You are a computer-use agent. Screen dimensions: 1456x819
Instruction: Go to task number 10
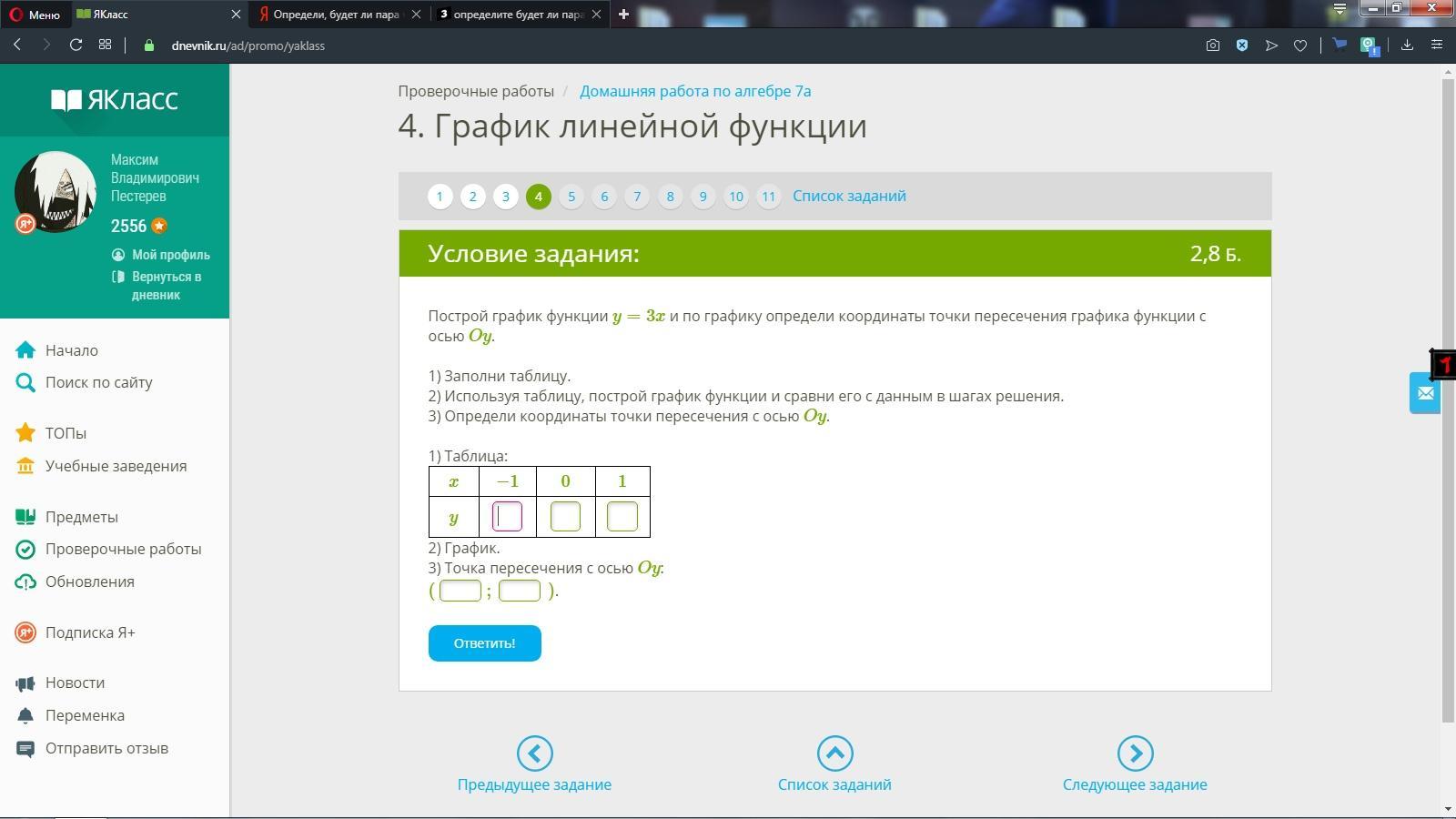735,196
